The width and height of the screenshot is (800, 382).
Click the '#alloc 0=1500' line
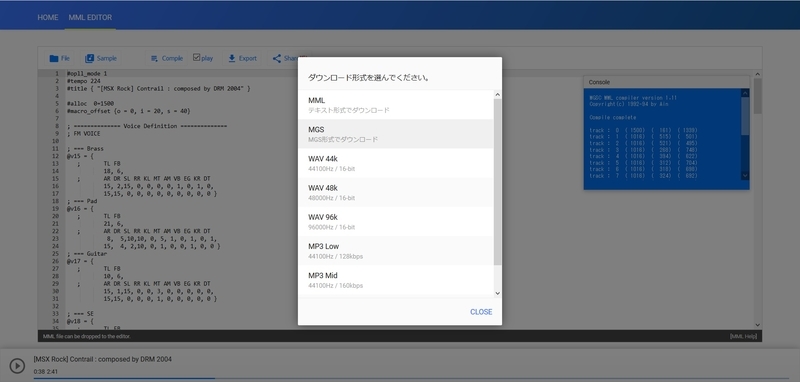point(90,104)
